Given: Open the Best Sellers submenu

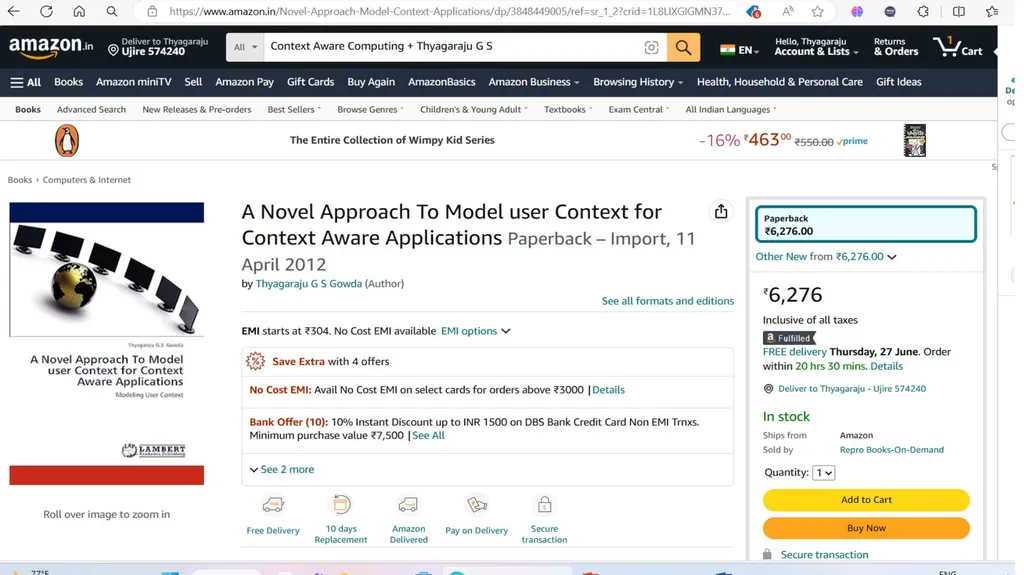Looking at the screenshot, I should [294, 110].
